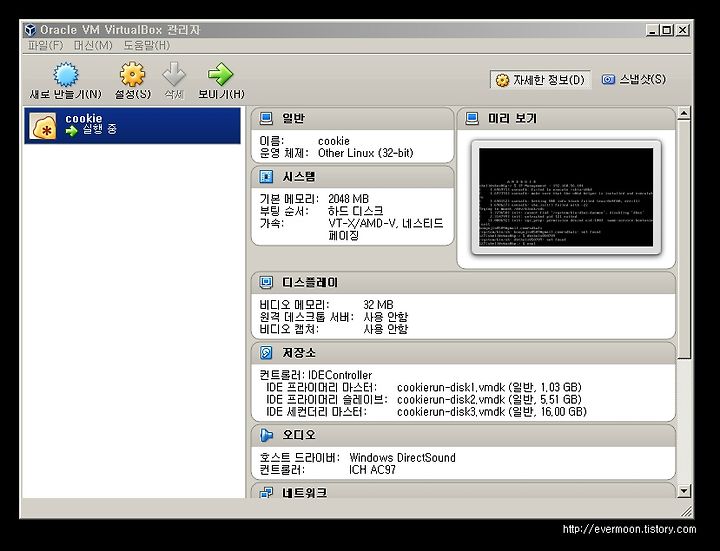Click Other Linux (32-bit) OS value
This screenshot has height=551, width=720.
coord(366,153)
